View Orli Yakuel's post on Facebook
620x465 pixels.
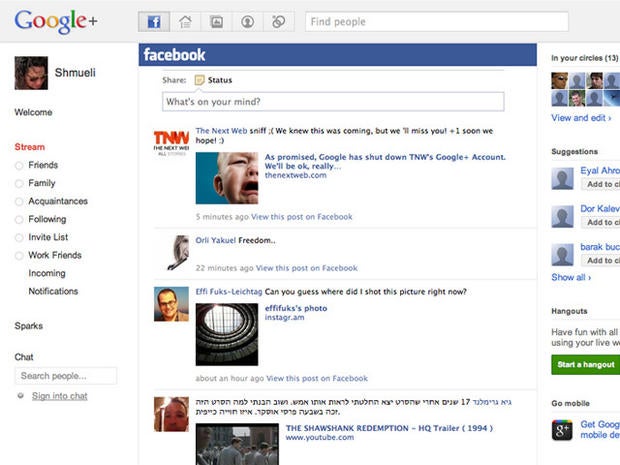coord(306,268)
